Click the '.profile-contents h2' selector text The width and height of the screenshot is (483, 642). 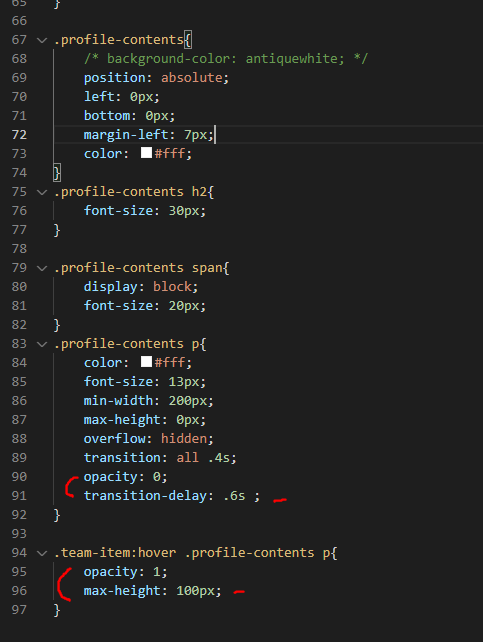[130, 192]
